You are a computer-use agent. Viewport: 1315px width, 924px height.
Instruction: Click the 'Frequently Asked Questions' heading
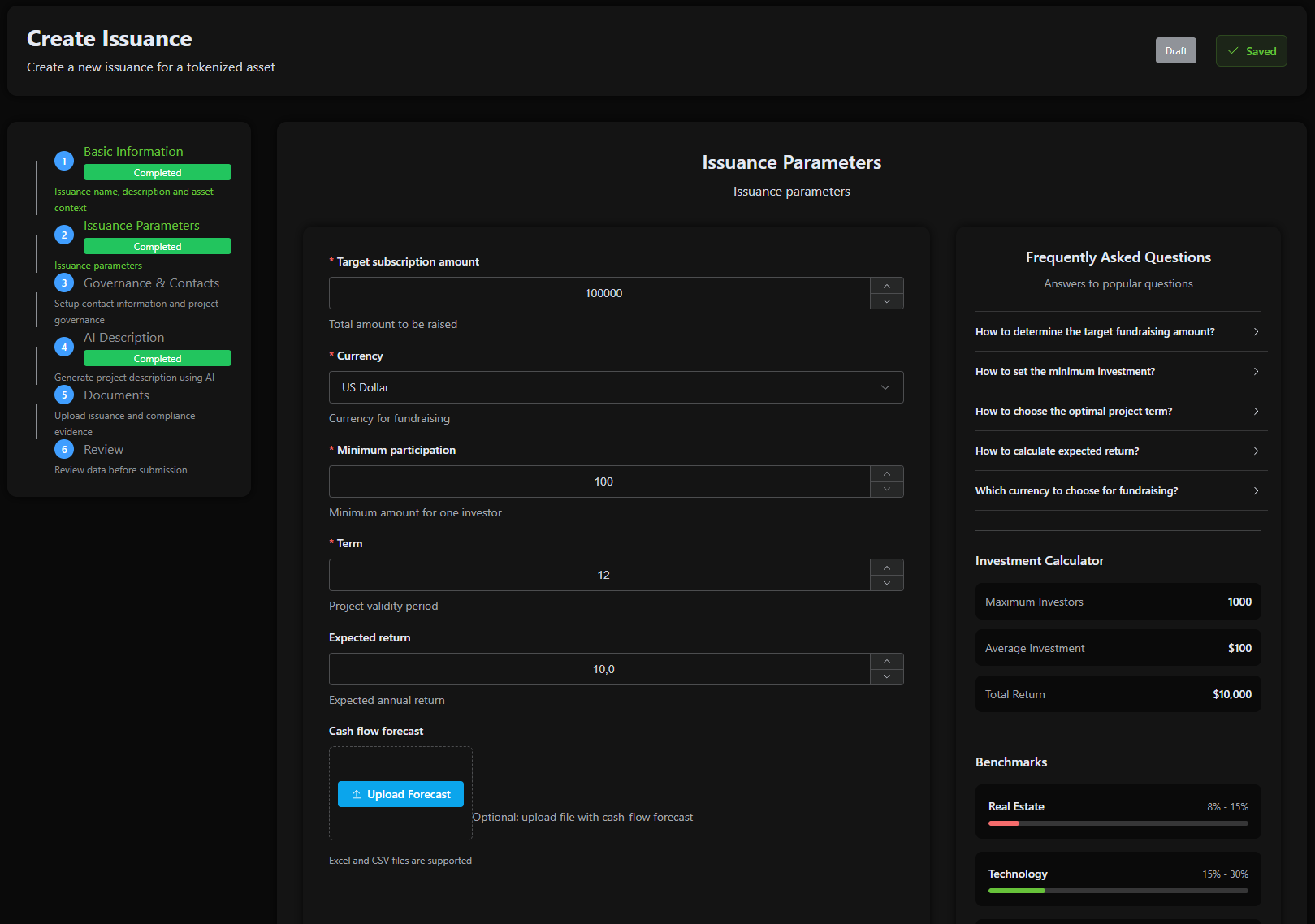pyautogui.click(x=1118, y=257)
